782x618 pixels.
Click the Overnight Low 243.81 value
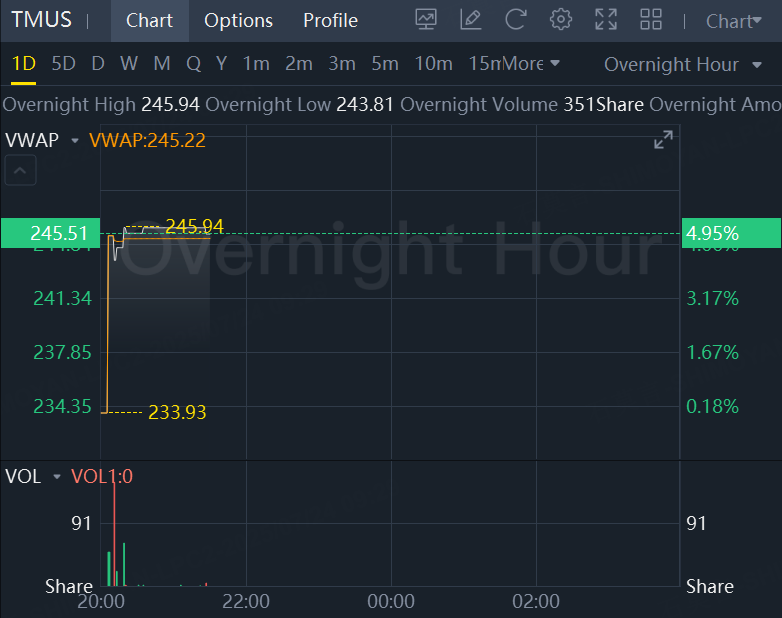[365, 105]
